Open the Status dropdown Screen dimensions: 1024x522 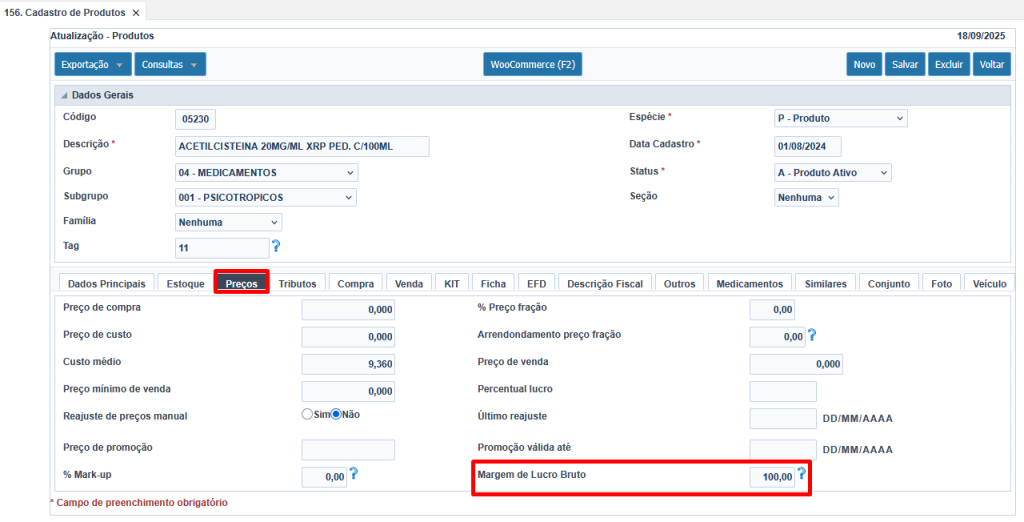pyautogui.click(x=833, y=173)
